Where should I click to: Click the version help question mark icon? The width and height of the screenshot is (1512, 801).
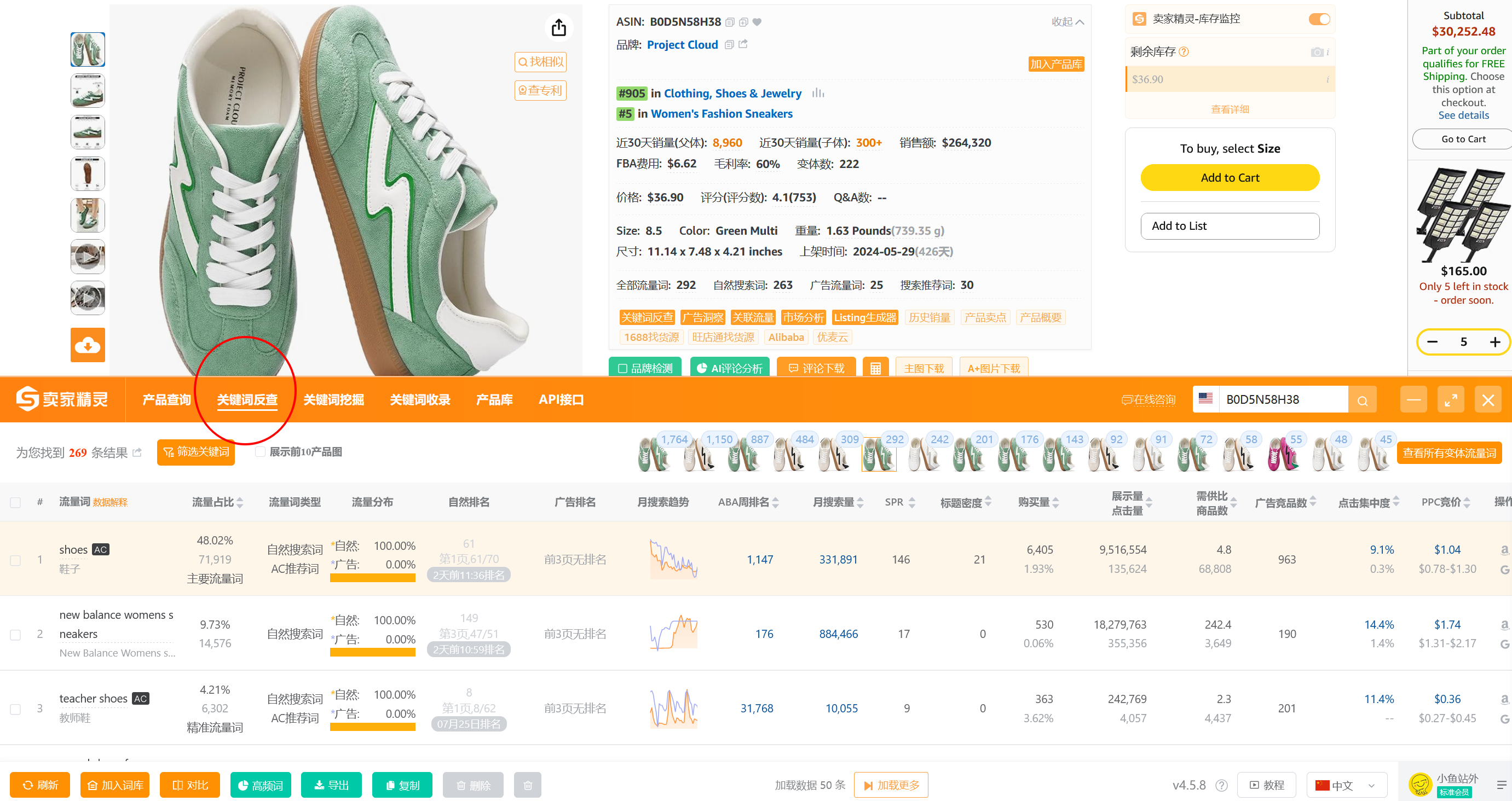[1221, 785]
